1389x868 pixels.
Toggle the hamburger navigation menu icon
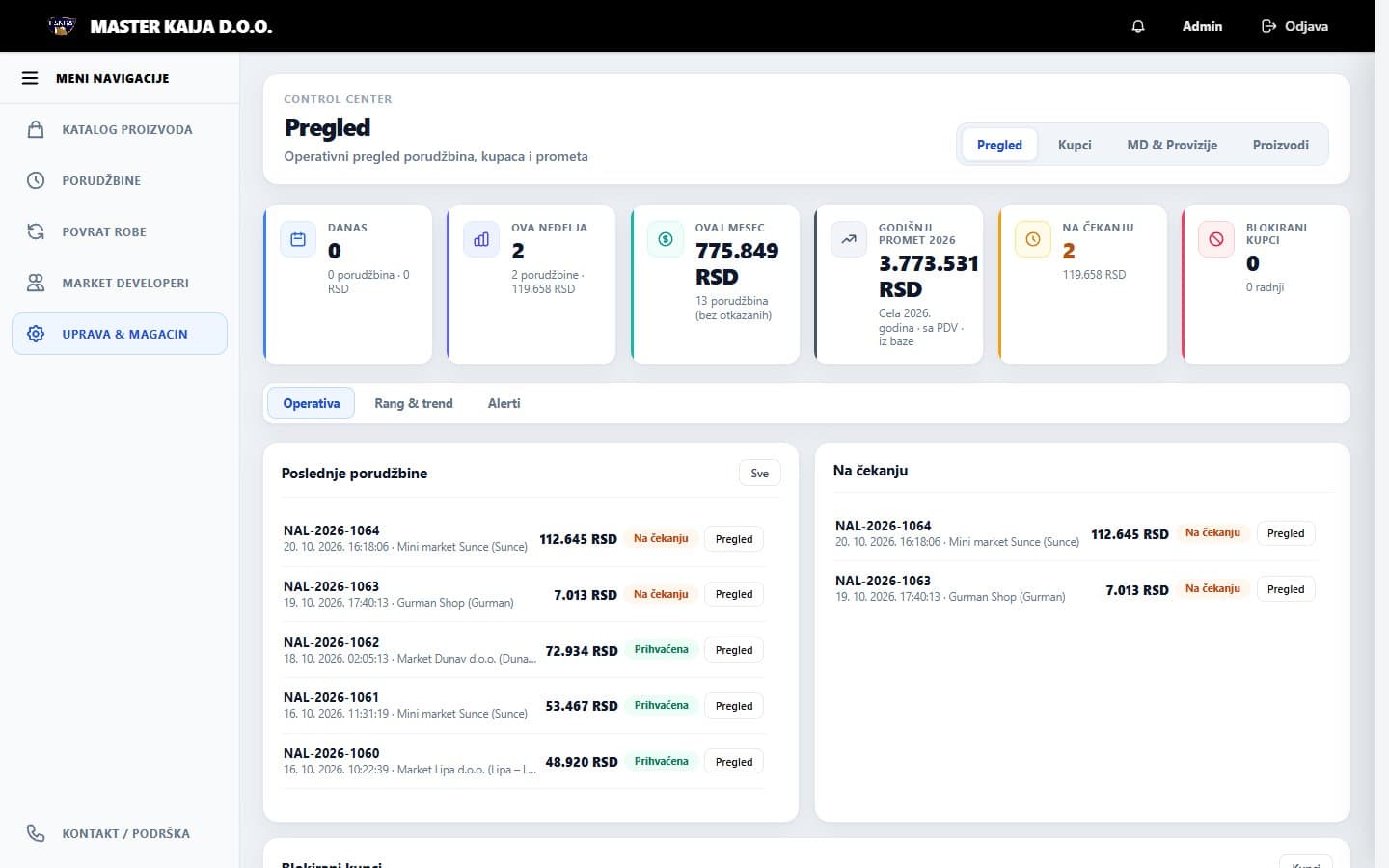30,78
